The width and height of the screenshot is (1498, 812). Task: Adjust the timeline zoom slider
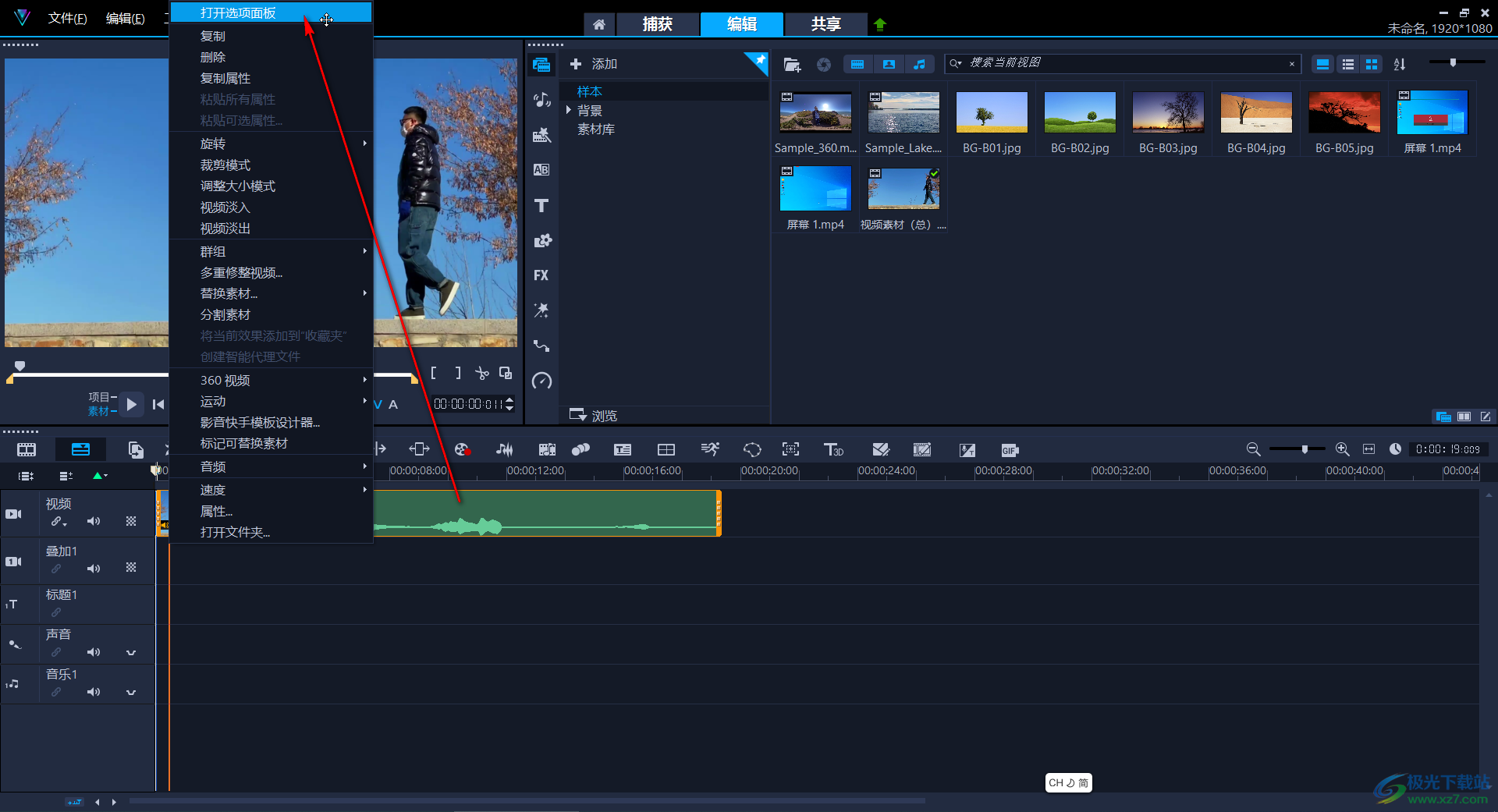click(1305, 449)
